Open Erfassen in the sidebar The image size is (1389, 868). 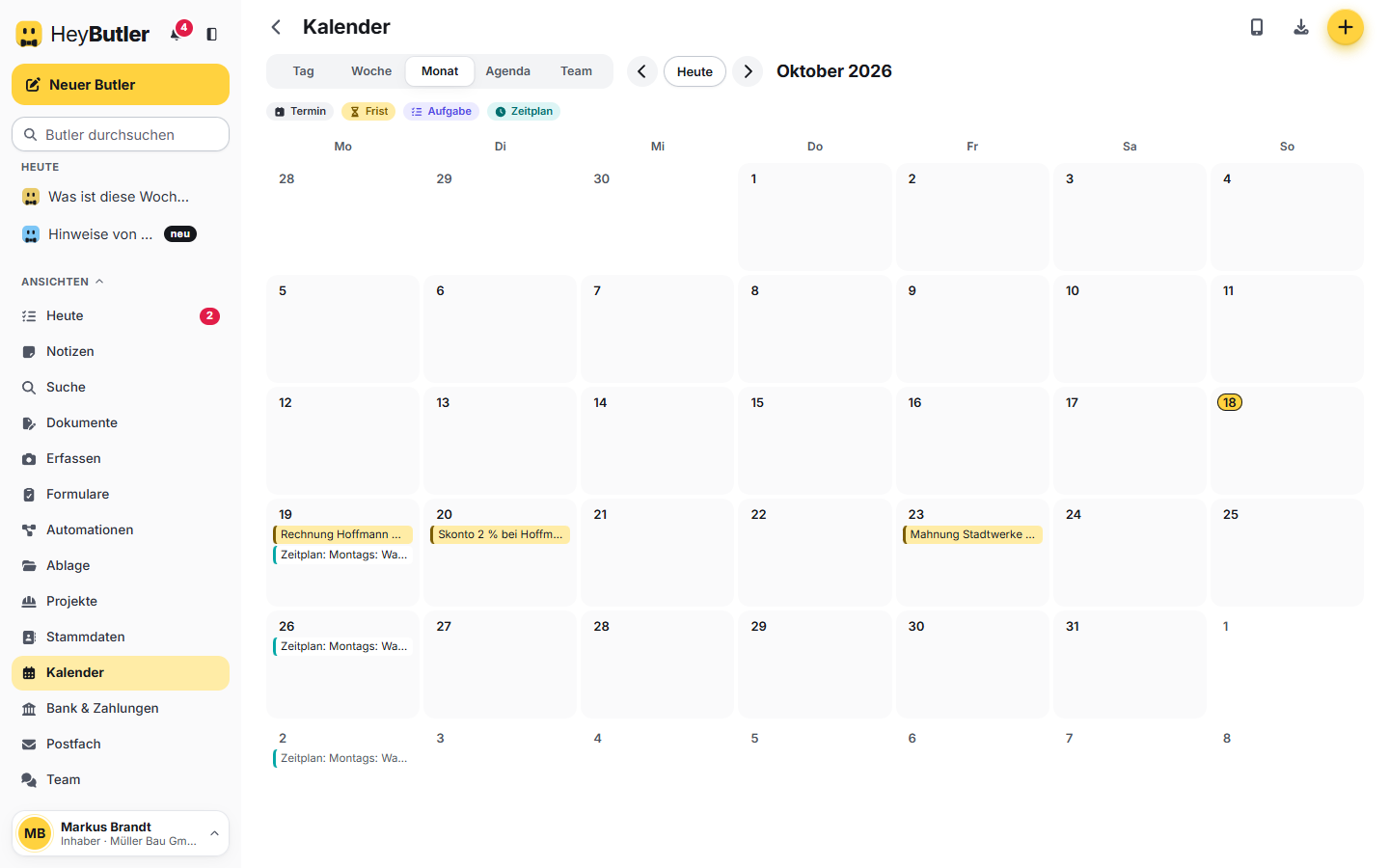(x=121, y=459)
